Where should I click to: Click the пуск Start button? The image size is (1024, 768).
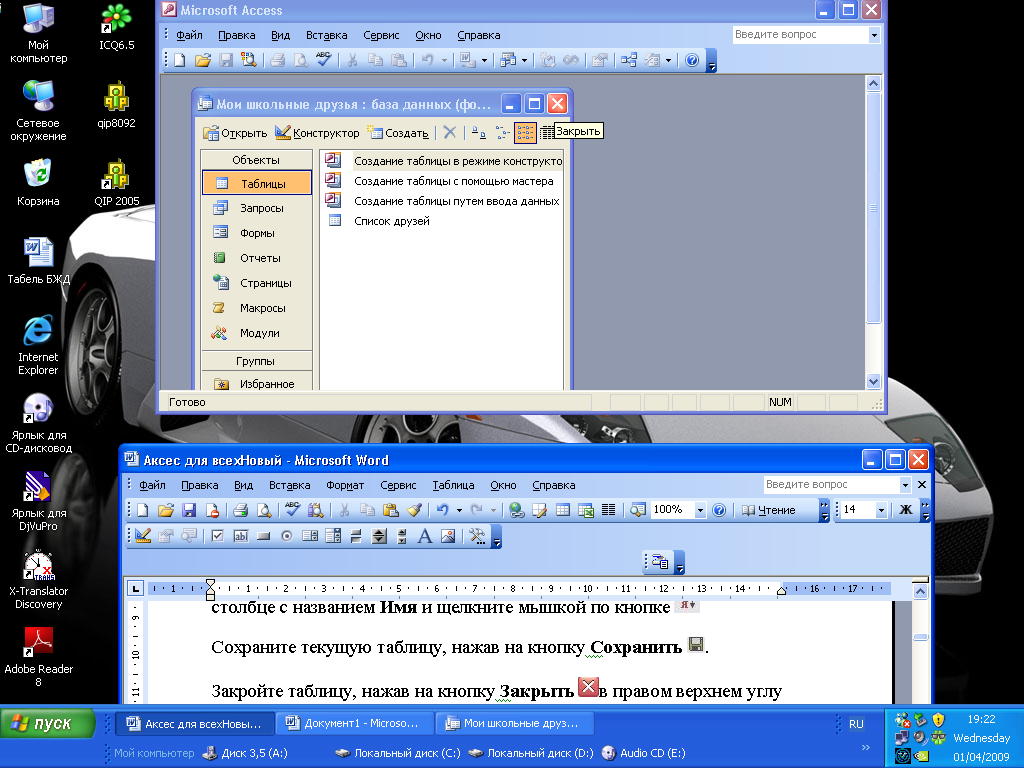[48, 724]
